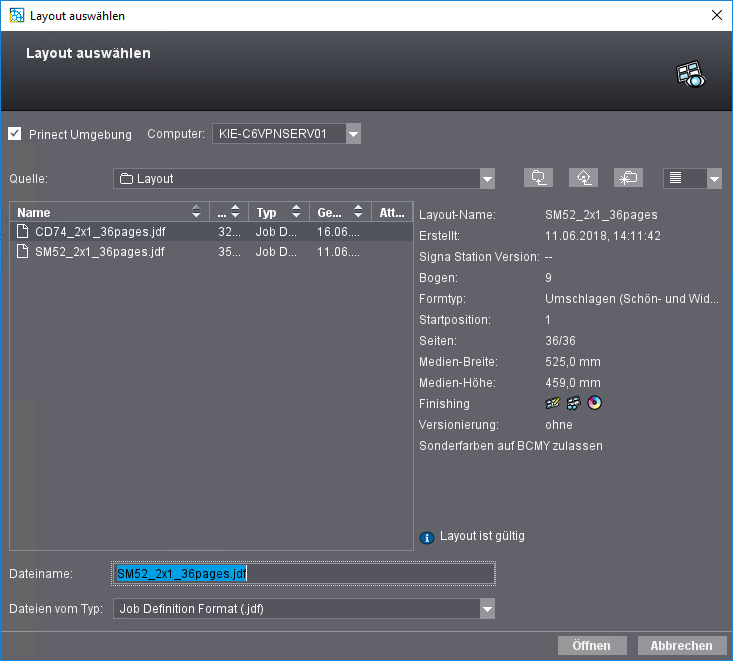Sort by the Typ column header
This screenshot has width=733, height=661.
click(x=279, y=212)
